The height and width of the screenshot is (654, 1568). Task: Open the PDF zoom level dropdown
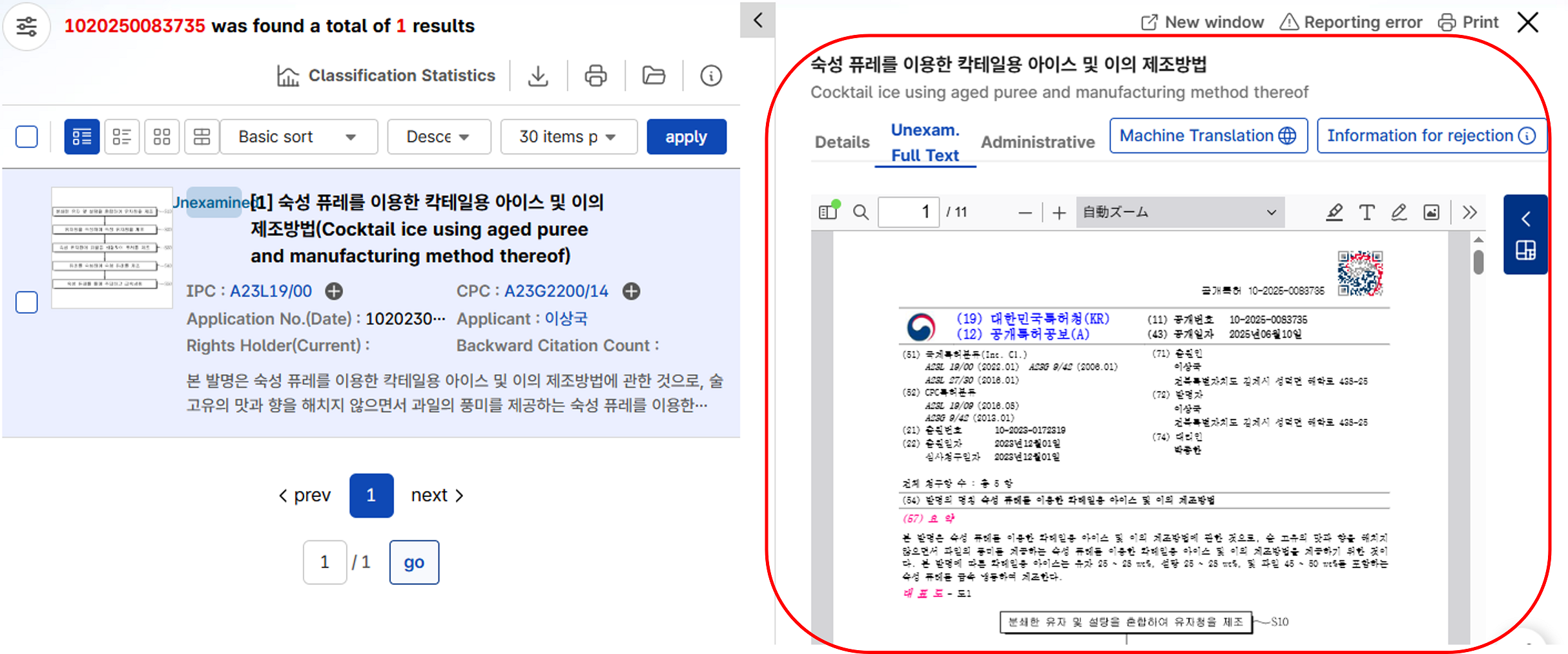pyautogui.click(x=1179, y=212)
